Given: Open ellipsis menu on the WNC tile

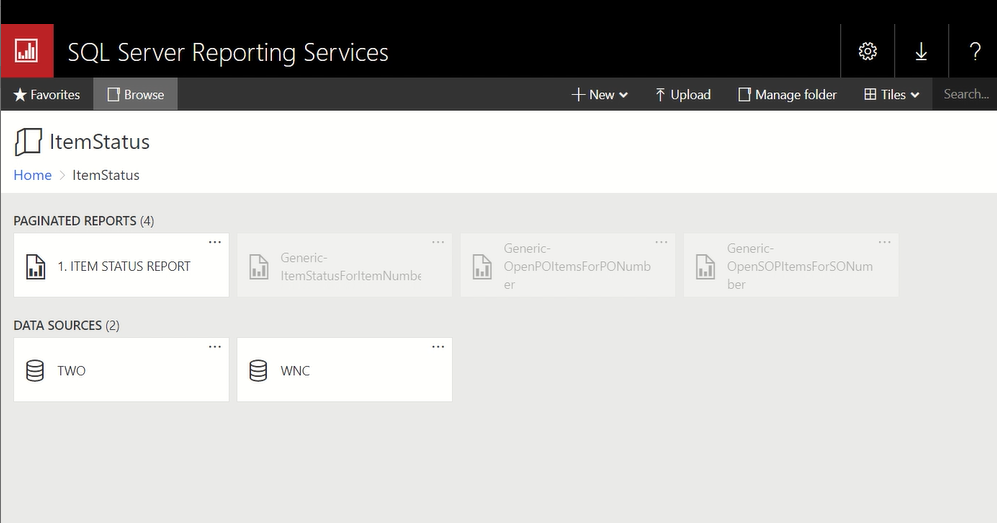Looking at the screenshot, I should 437,347.
